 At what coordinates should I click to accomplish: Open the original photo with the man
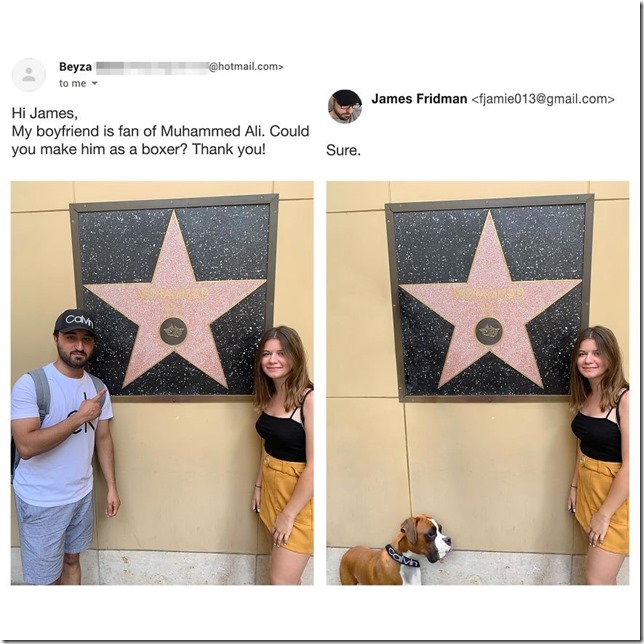click(162, 383)
